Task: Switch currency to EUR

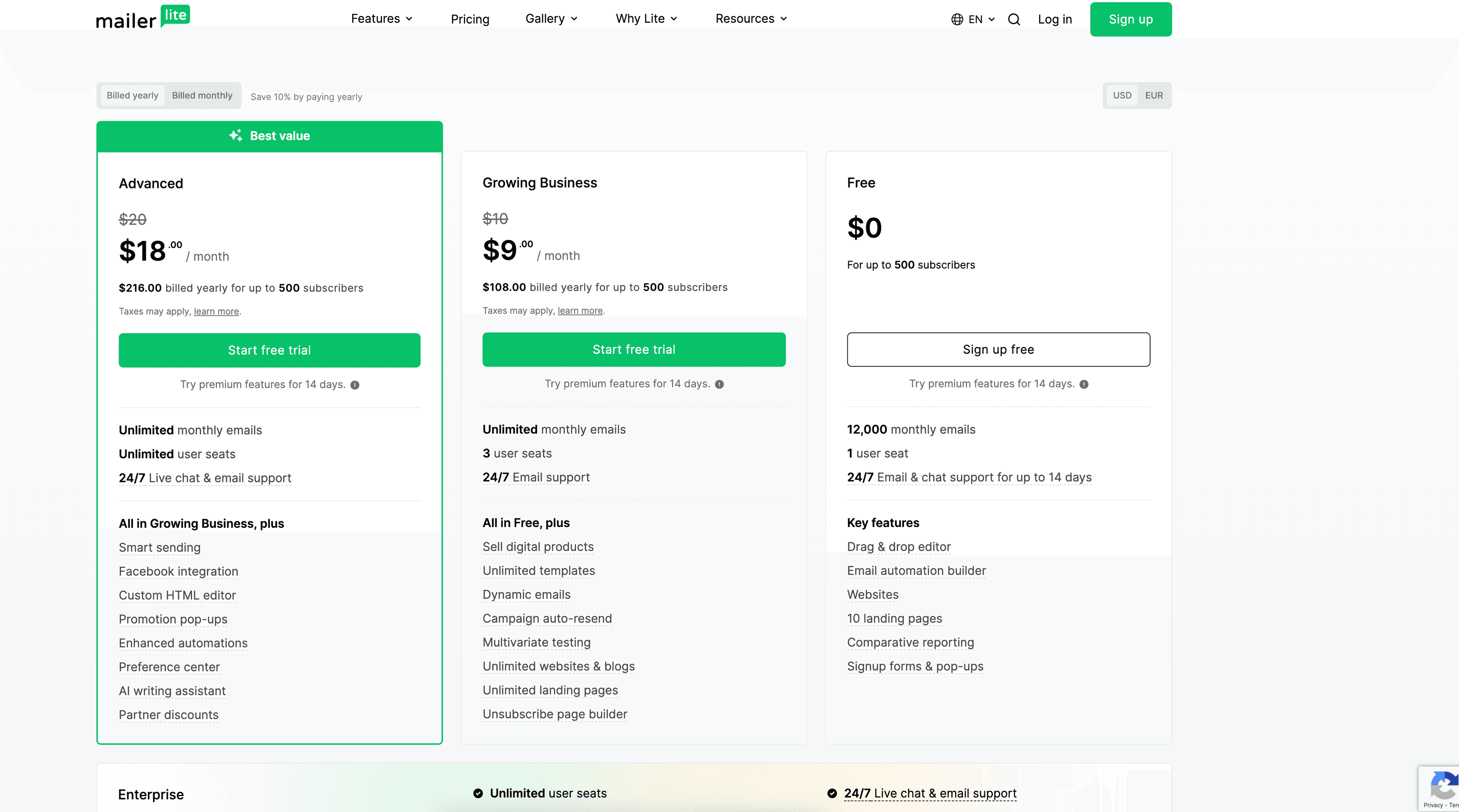Action: [x=1154, y=95]
